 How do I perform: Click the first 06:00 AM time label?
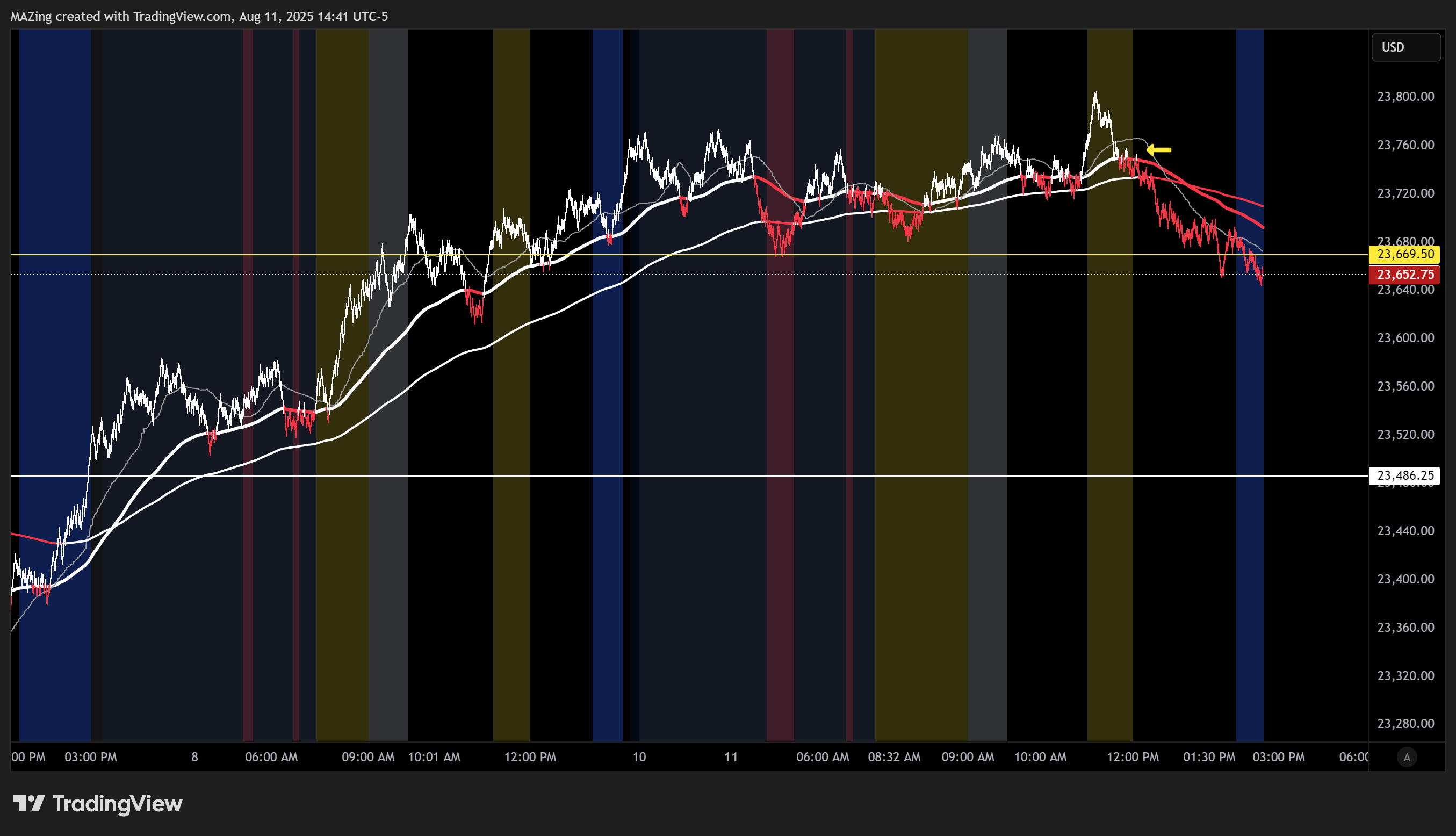pos(271,757)
